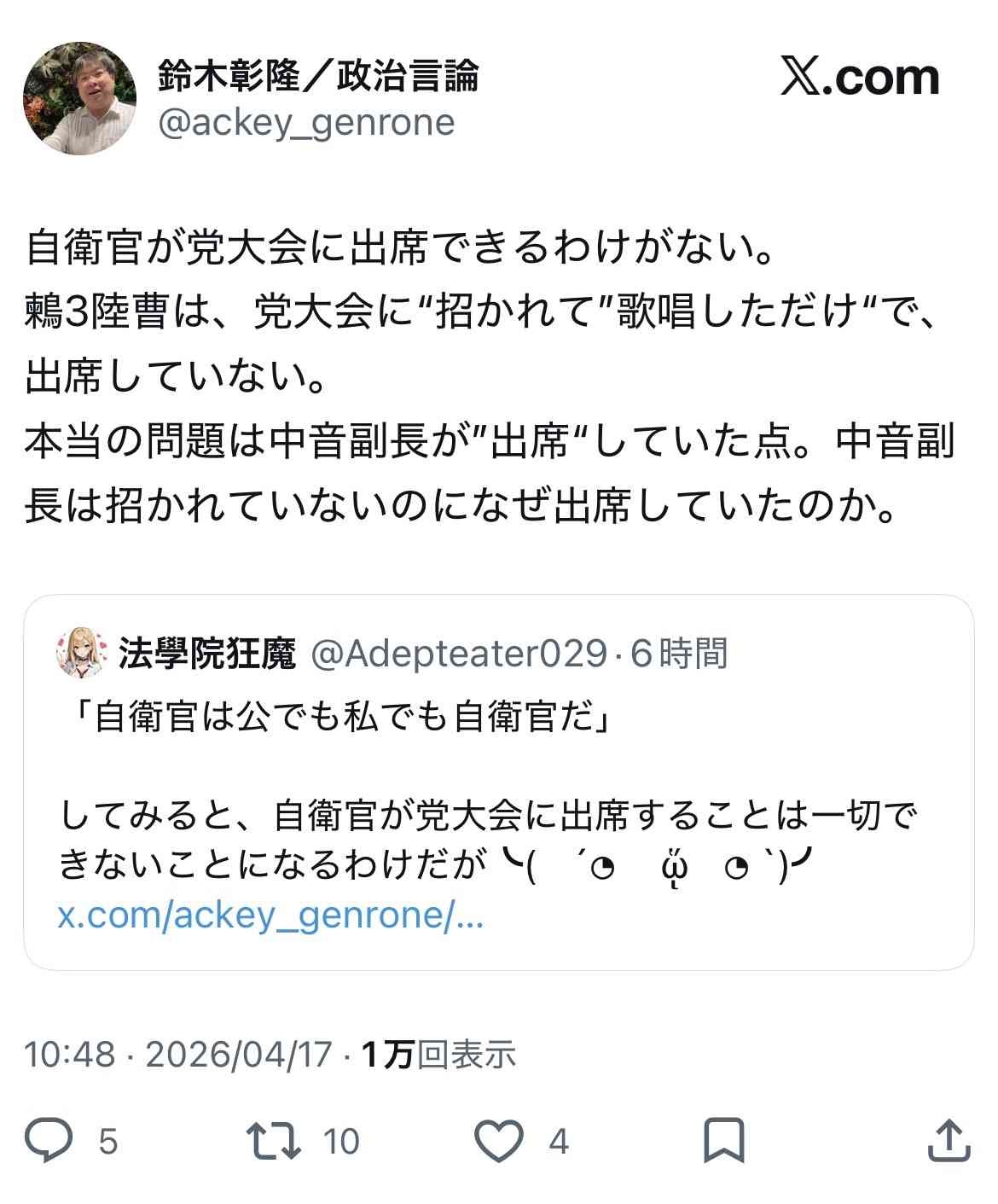
Task: Click the 1万回表示 view count
Action: [x=438, y=1055]
